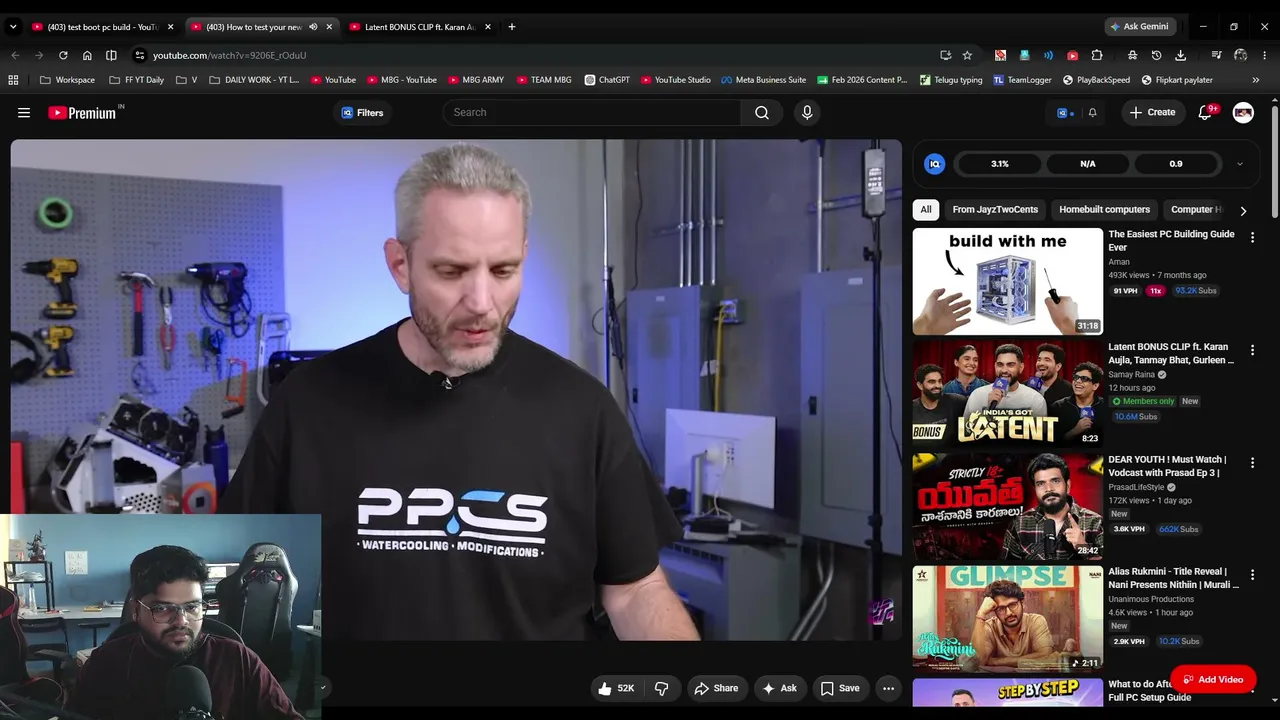Go to the browser home page

point(87,55)
